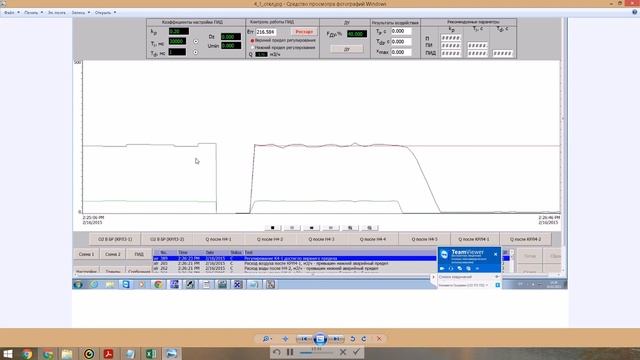Click first chart control button below graph
Screen dimensions: 640x360
click(273, 228)
